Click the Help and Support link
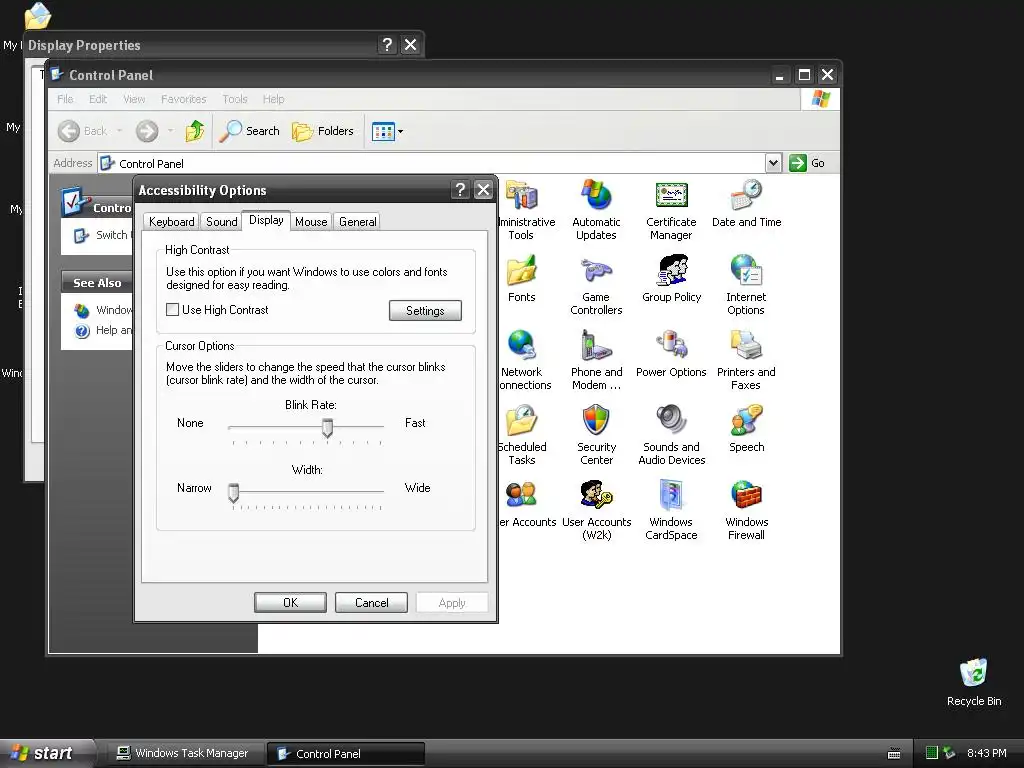Viewport: 1024px width, 768px height. coord(104,330)
